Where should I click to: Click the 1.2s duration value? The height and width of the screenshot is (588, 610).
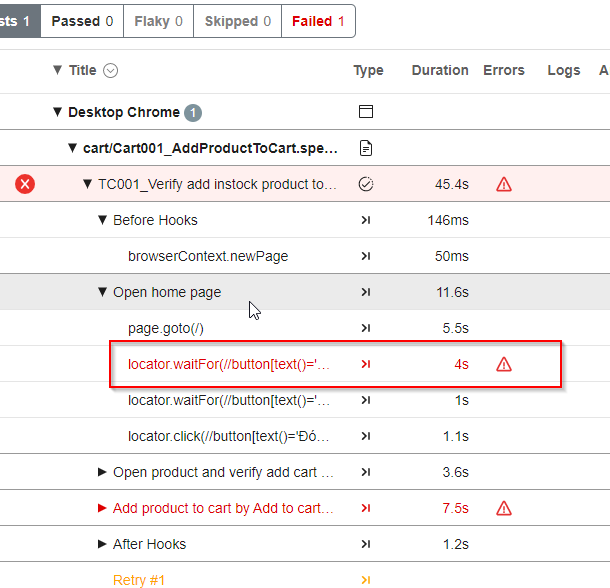456,544
